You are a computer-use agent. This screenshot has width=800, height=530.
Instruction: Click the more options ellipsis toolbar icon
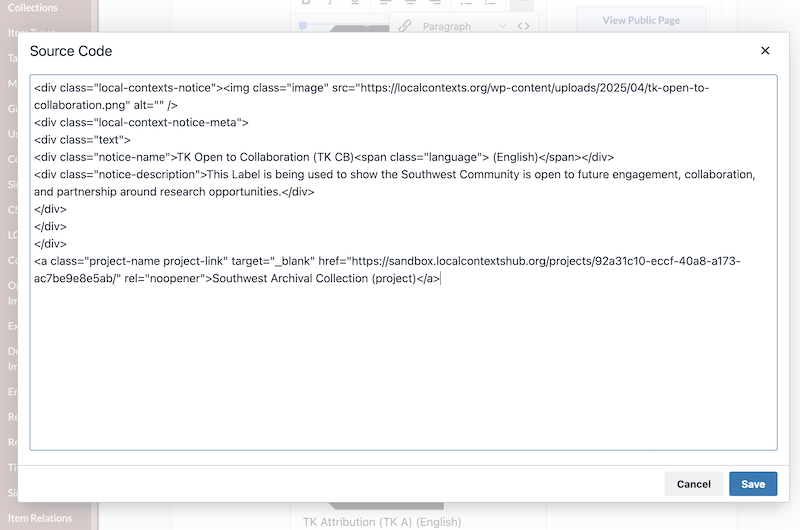521,3
